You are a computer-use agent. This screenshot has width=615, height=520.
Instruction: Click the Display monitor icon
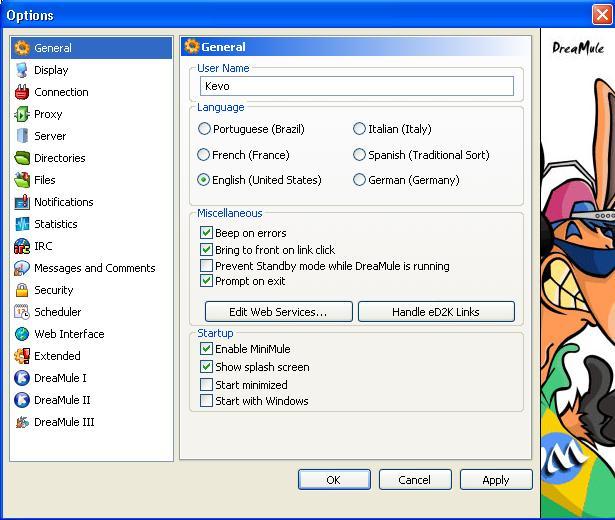(22, 70)
